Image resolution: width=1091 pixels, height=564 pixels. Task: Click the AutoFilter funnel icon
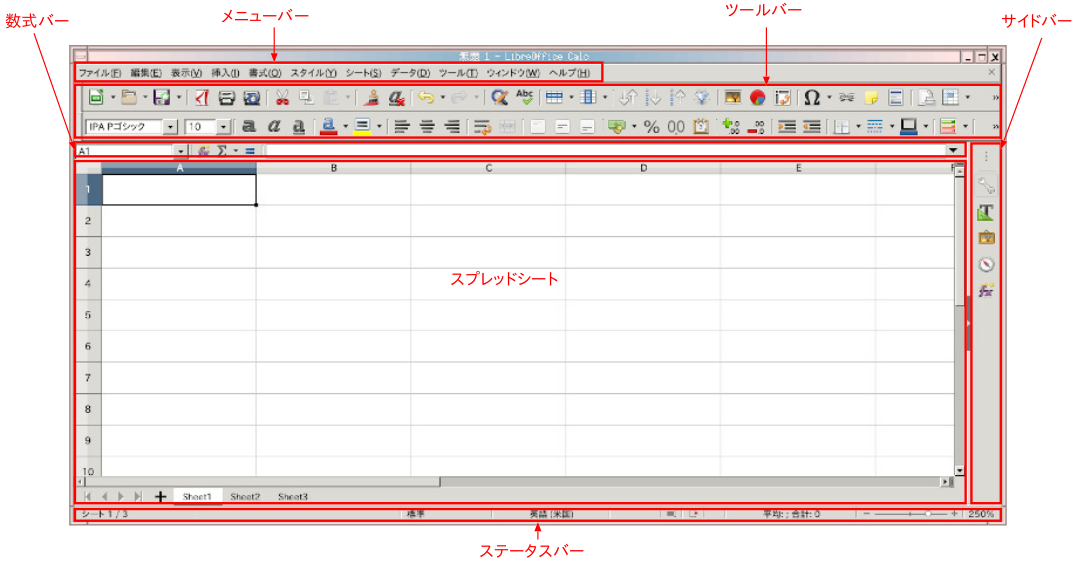(702, 98)
